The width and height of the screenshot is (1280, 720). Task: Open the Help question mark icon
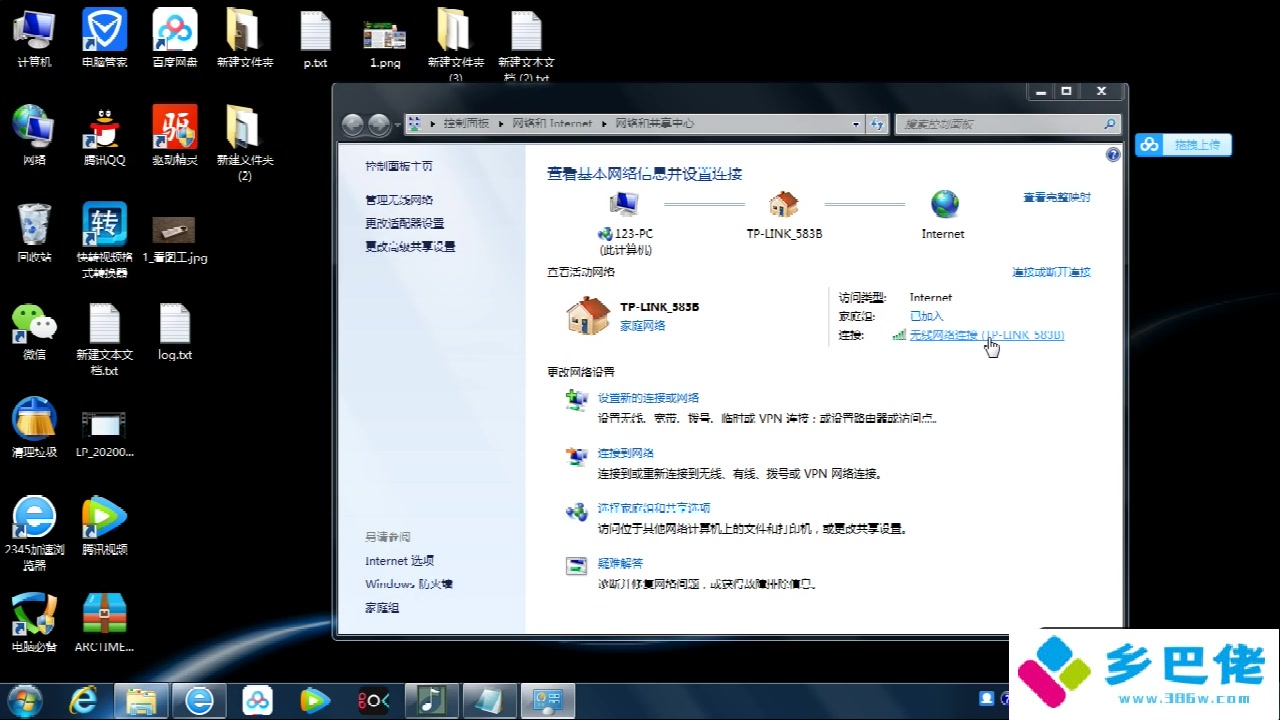click(1112, 154)
